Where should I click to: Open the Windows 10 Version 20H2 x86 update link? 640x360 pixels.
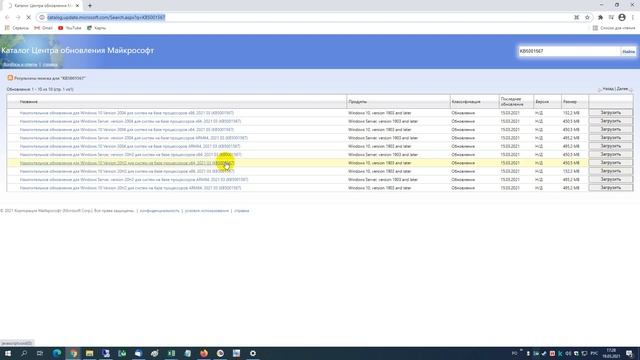tap(127, 171)
